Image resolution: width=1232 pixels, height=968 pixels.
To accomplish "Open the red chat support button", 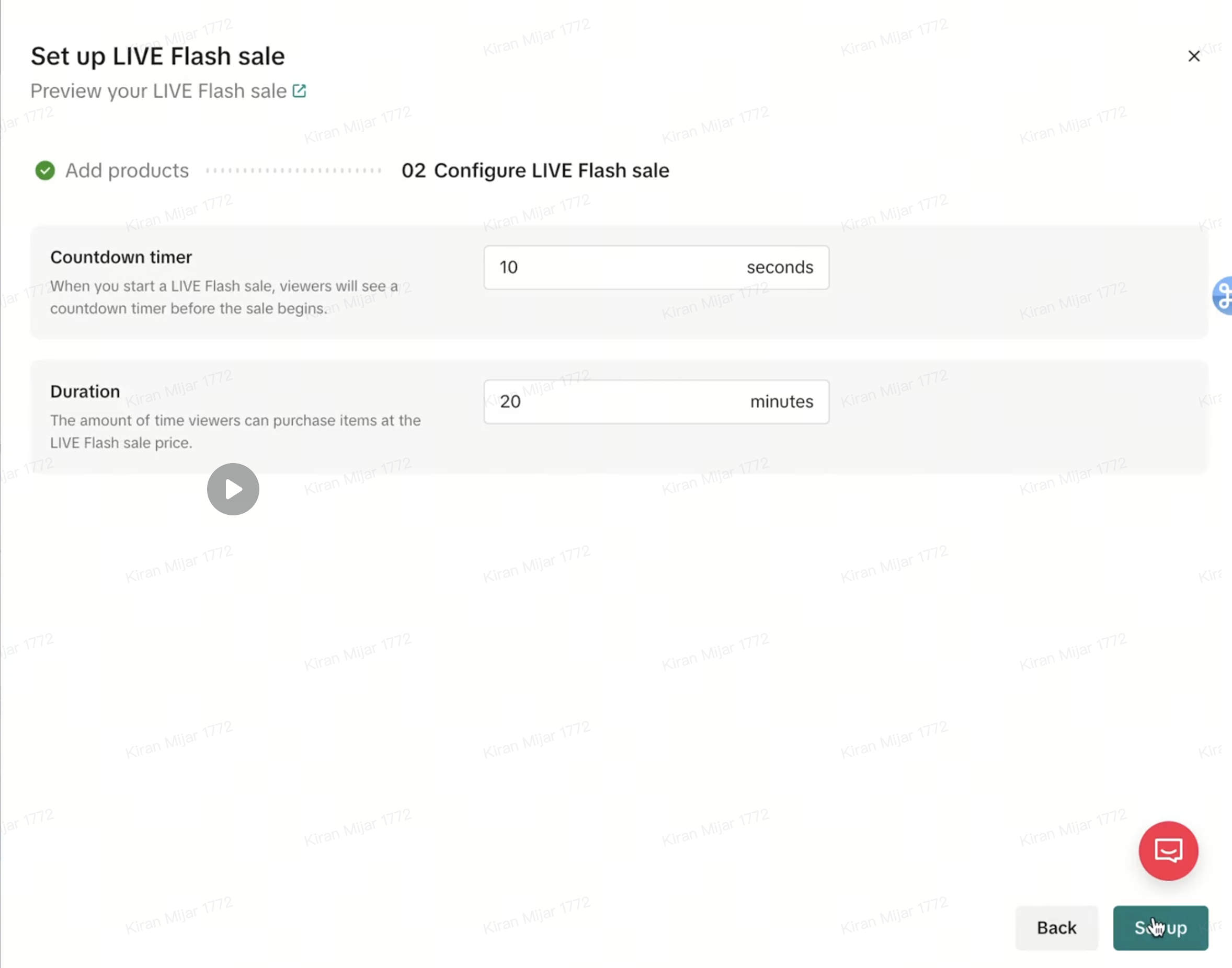I will point(1168,851).
